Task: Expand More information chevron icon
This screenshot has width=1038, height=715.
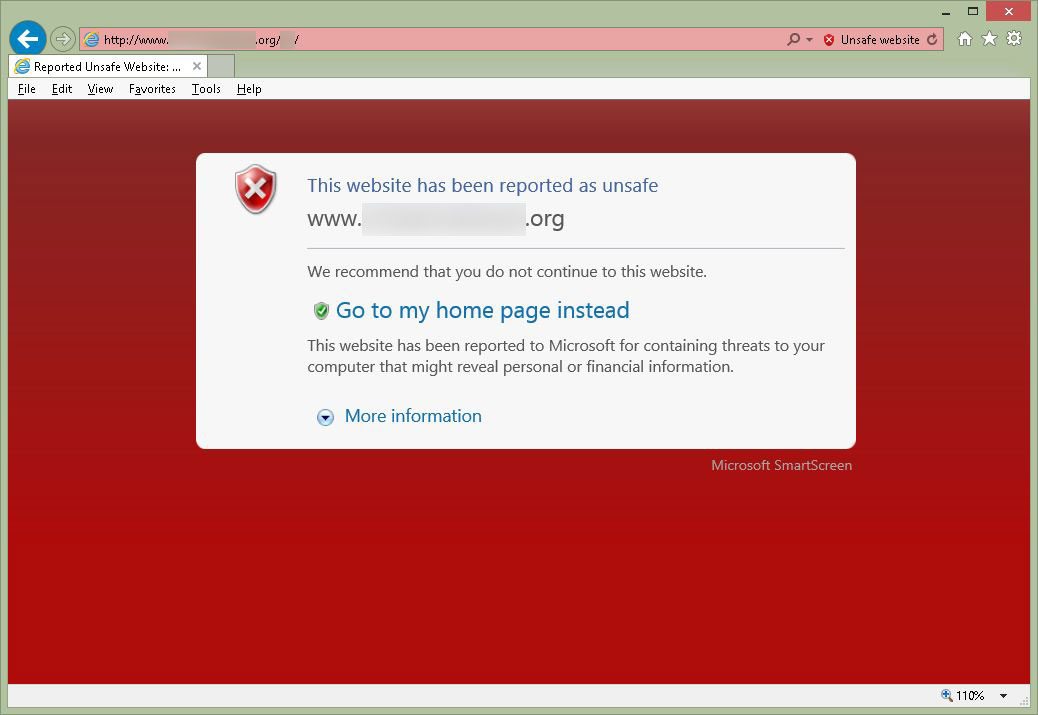Action: click(325, 417)
